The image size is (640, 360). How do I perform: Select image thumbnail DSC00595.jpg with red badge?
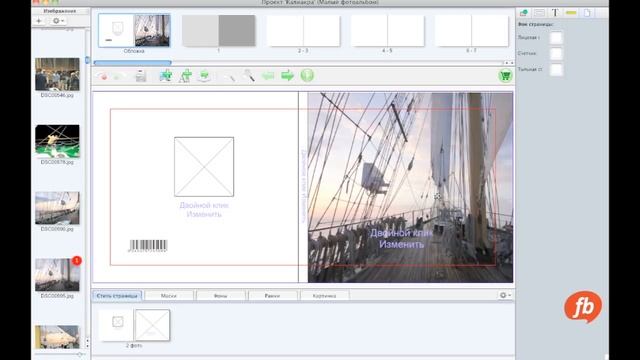(x=57, y=275)
